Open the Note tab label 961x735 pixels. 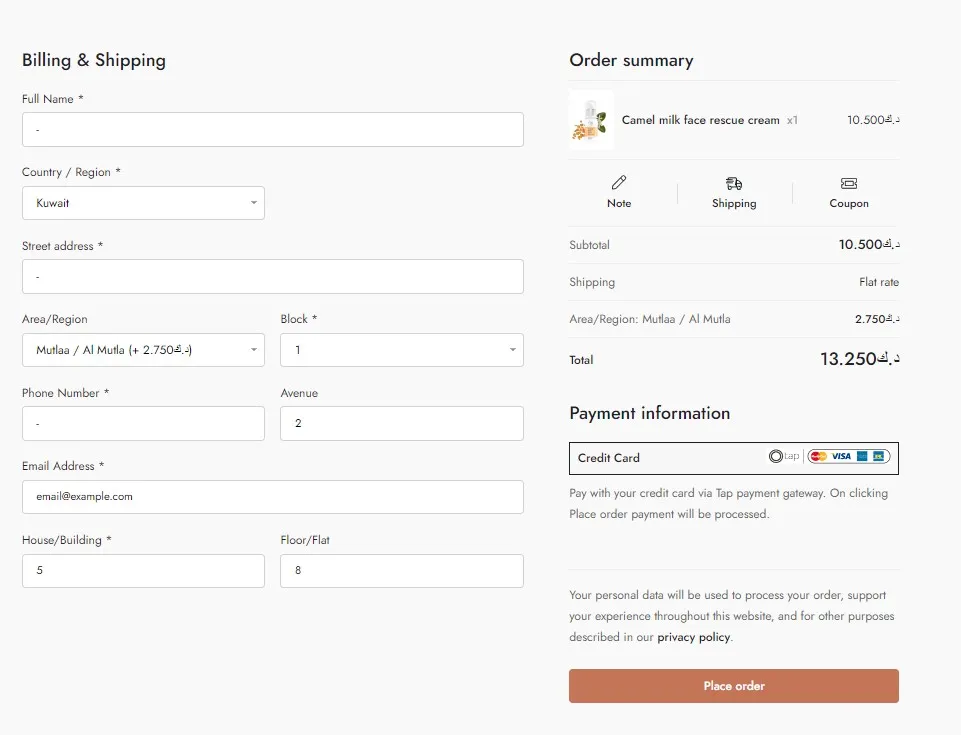tap(619, 204)
